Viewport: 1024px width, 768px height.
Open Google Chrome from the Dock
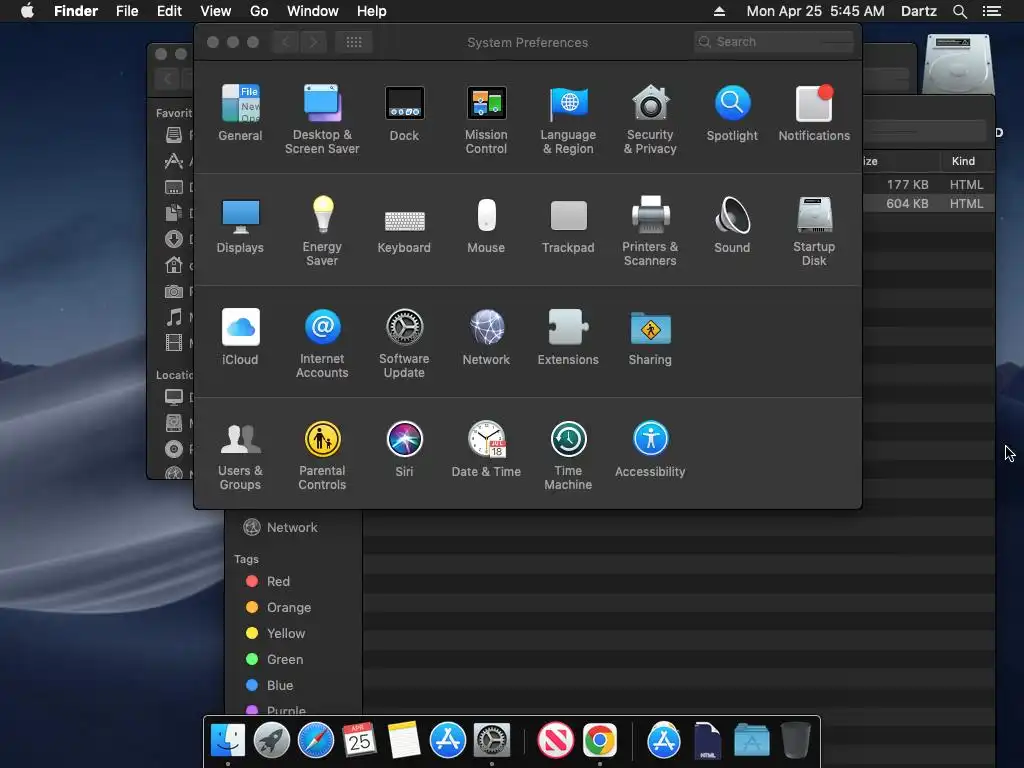(x=600, y=741)
